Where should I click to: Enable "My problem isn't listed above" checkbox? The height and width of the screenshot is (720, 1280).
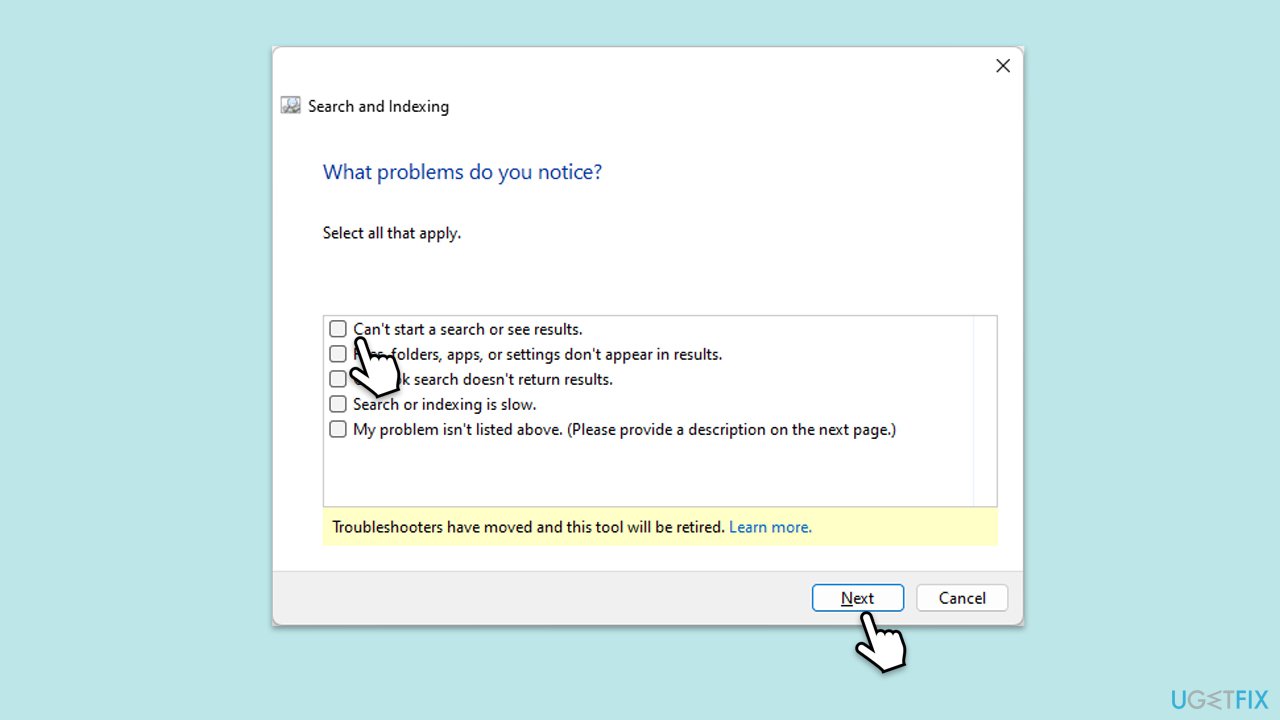pyautogui.click(x=338, y=429)
